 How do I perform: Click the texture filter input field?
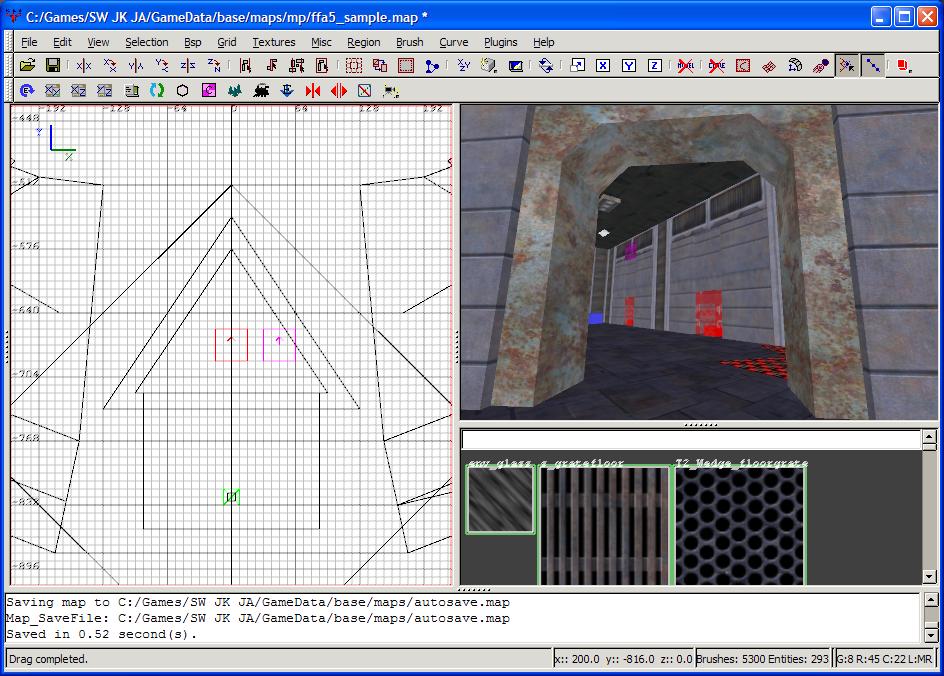(691, 439)
